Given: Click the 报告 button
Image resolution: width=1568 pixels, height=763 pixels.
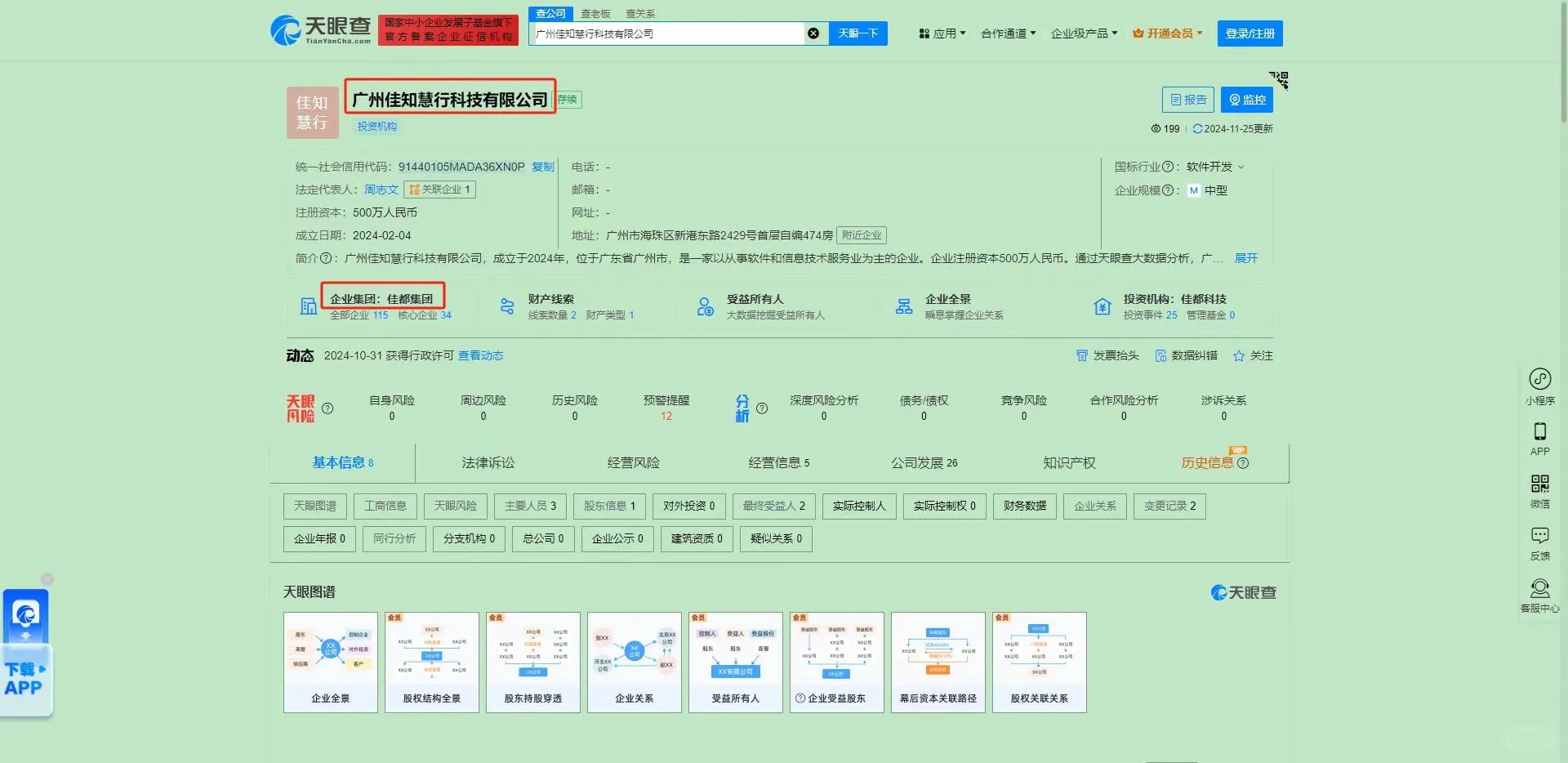Looking at the screenshot, I should (x=1188, y=100).
